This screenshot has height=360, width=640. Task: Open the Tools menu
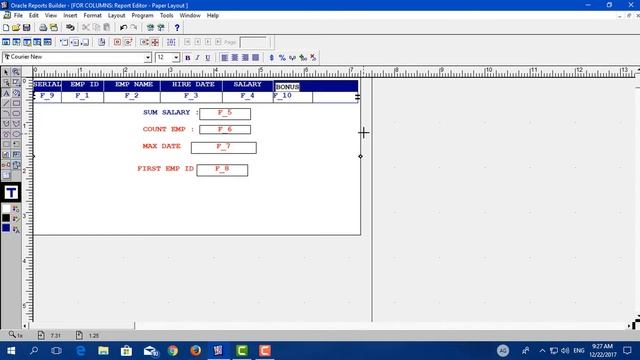point(166,16)
